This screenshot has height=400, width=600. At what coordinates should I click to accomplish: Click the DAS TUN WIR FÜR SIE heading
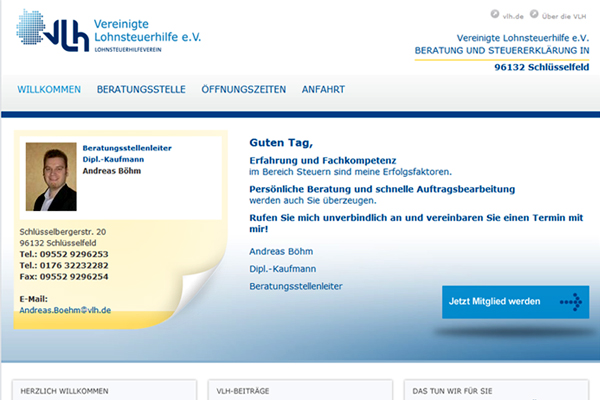pos(452,391)
